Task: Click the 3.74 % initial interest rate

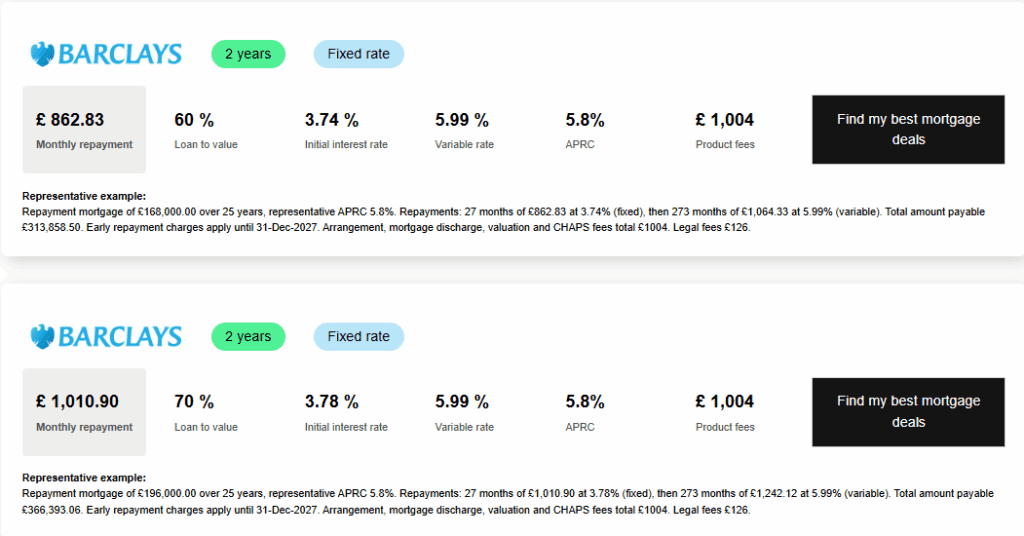Action: (332, 120)
